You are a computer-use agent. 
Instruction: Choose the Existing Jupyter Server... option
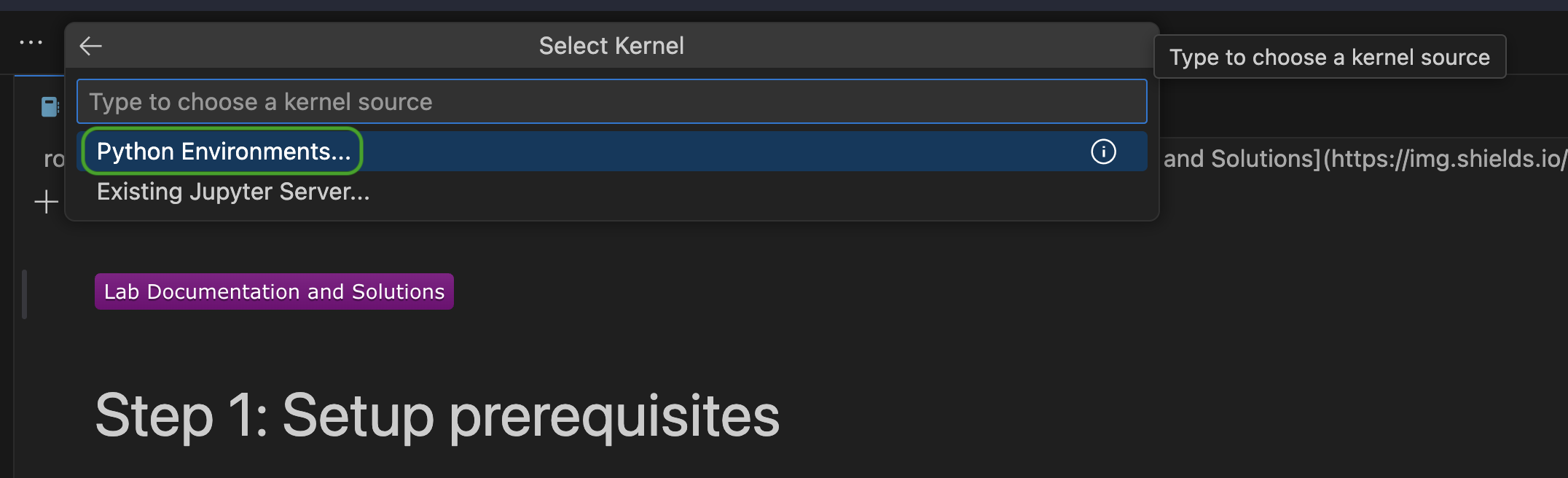[x=233, y=192]
